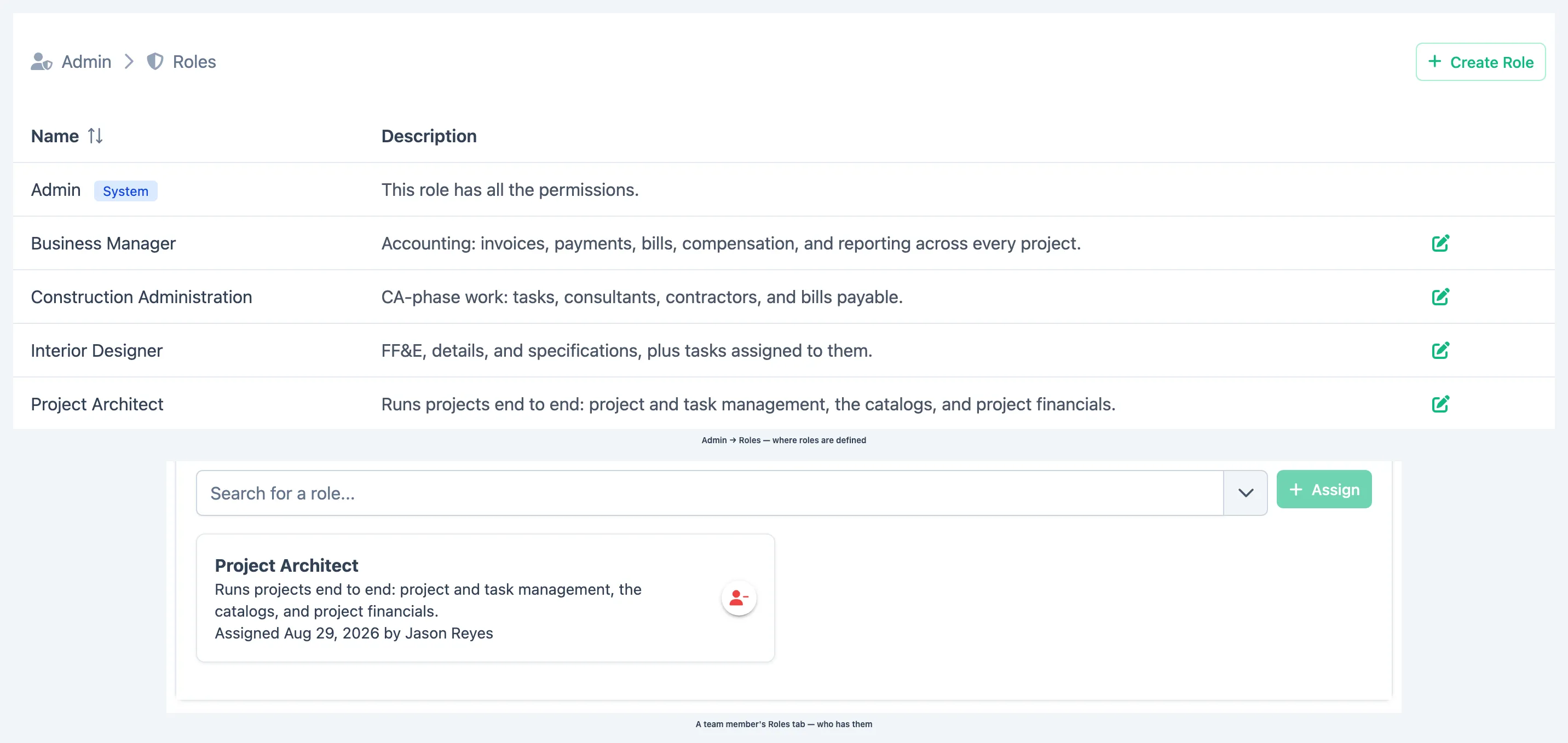The image size is (1568, 743).
Task: Click the Create Role button
Action: click(1480, 61)
